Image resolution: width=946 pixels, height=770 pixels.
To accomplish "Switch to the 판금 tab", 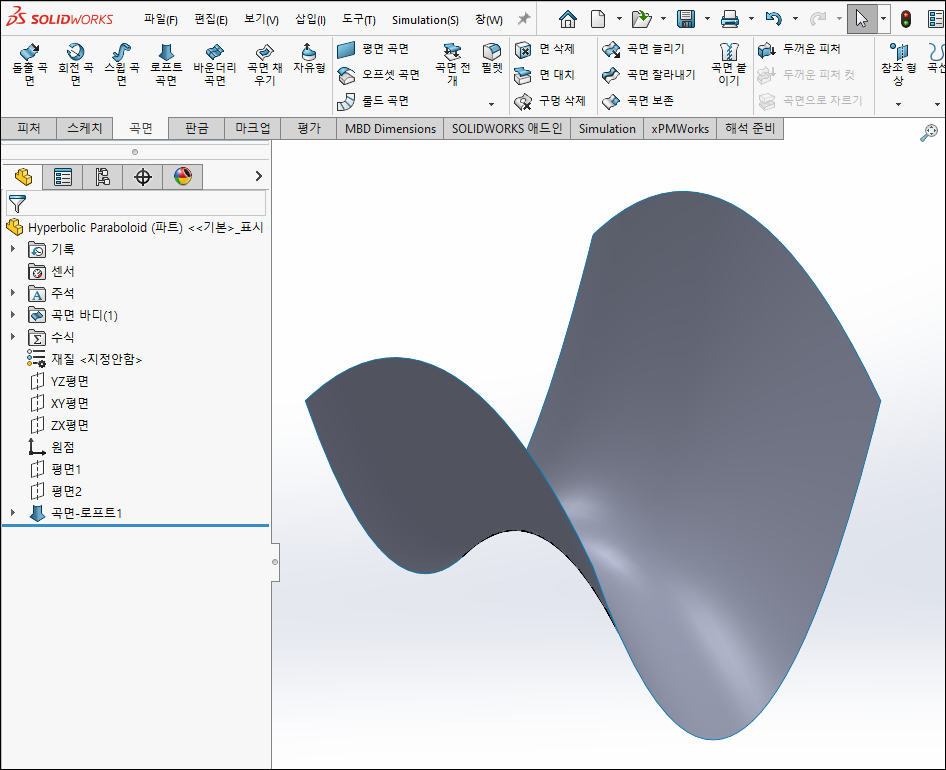I will pos(197,129).
